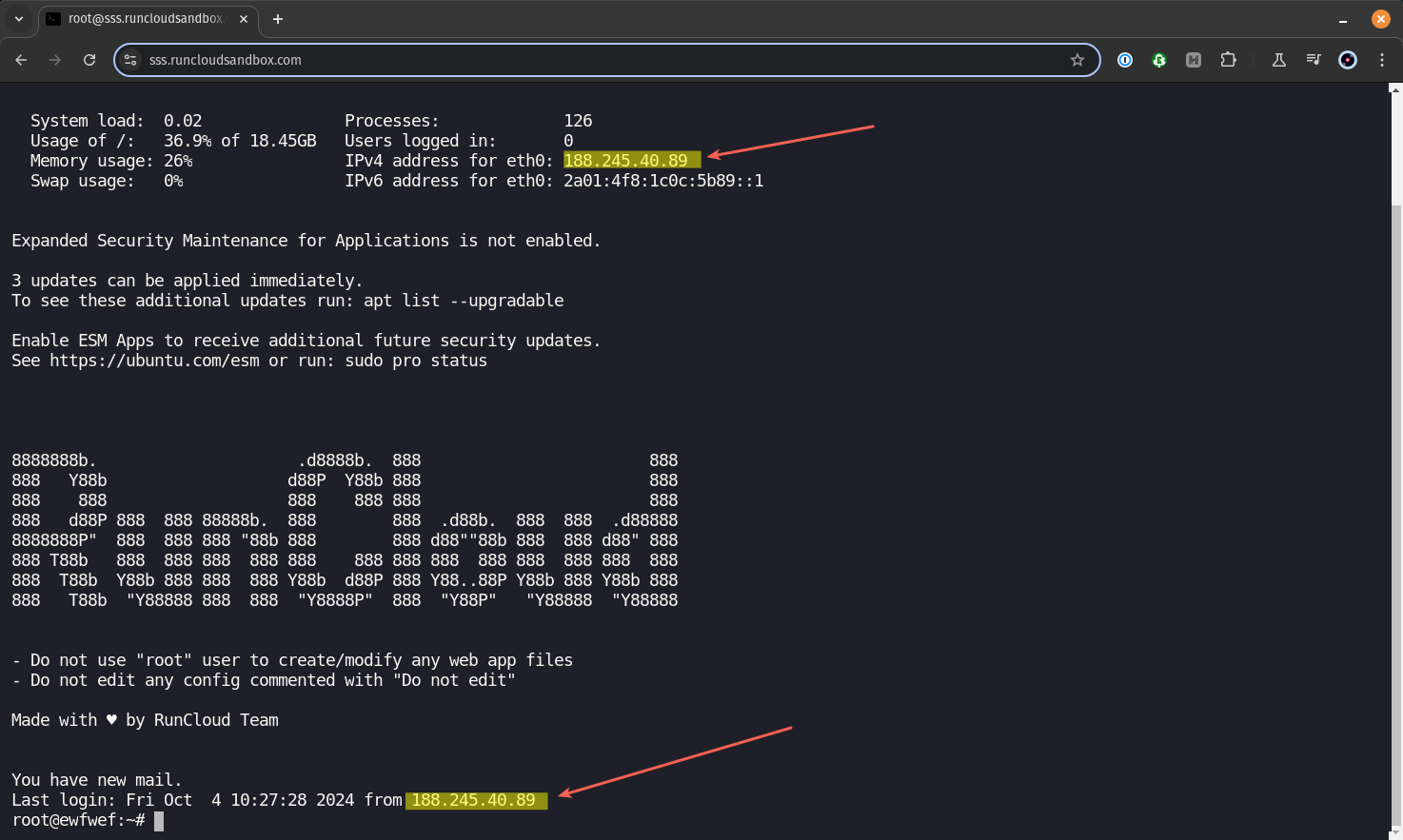Open the Chrome three-dot menu

tap(1382, 59)
